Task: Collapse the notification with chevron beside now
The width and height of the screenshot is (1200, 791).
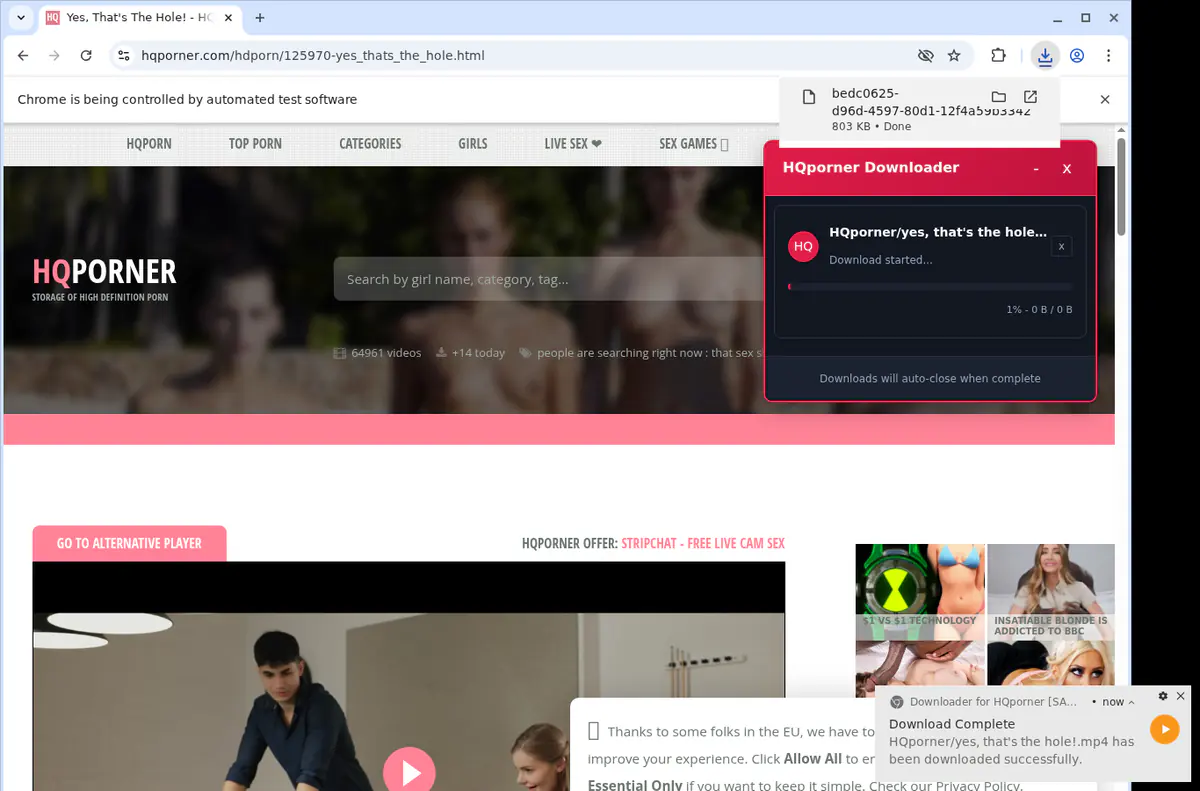Action: click(x=1131, y=702)
